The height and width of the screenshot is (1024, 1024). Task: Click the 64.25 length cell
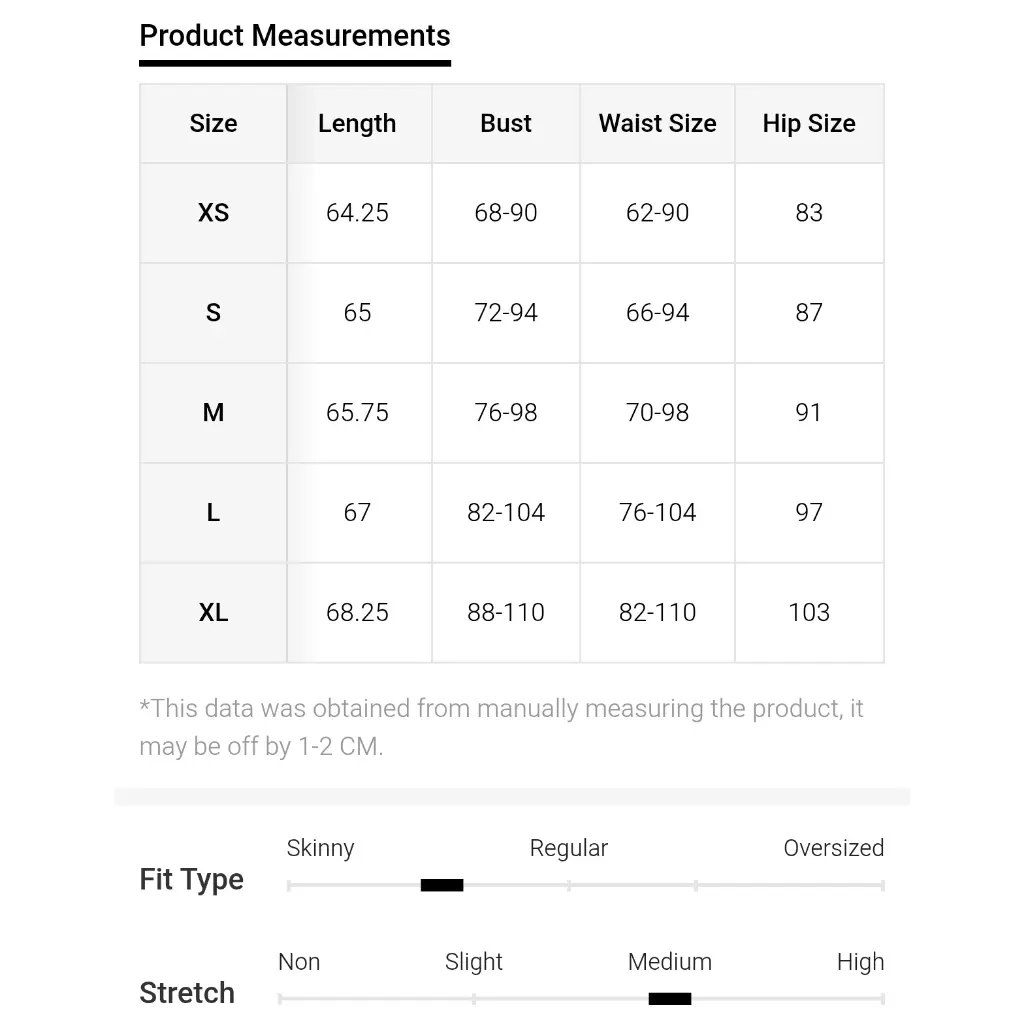point(357,213)
